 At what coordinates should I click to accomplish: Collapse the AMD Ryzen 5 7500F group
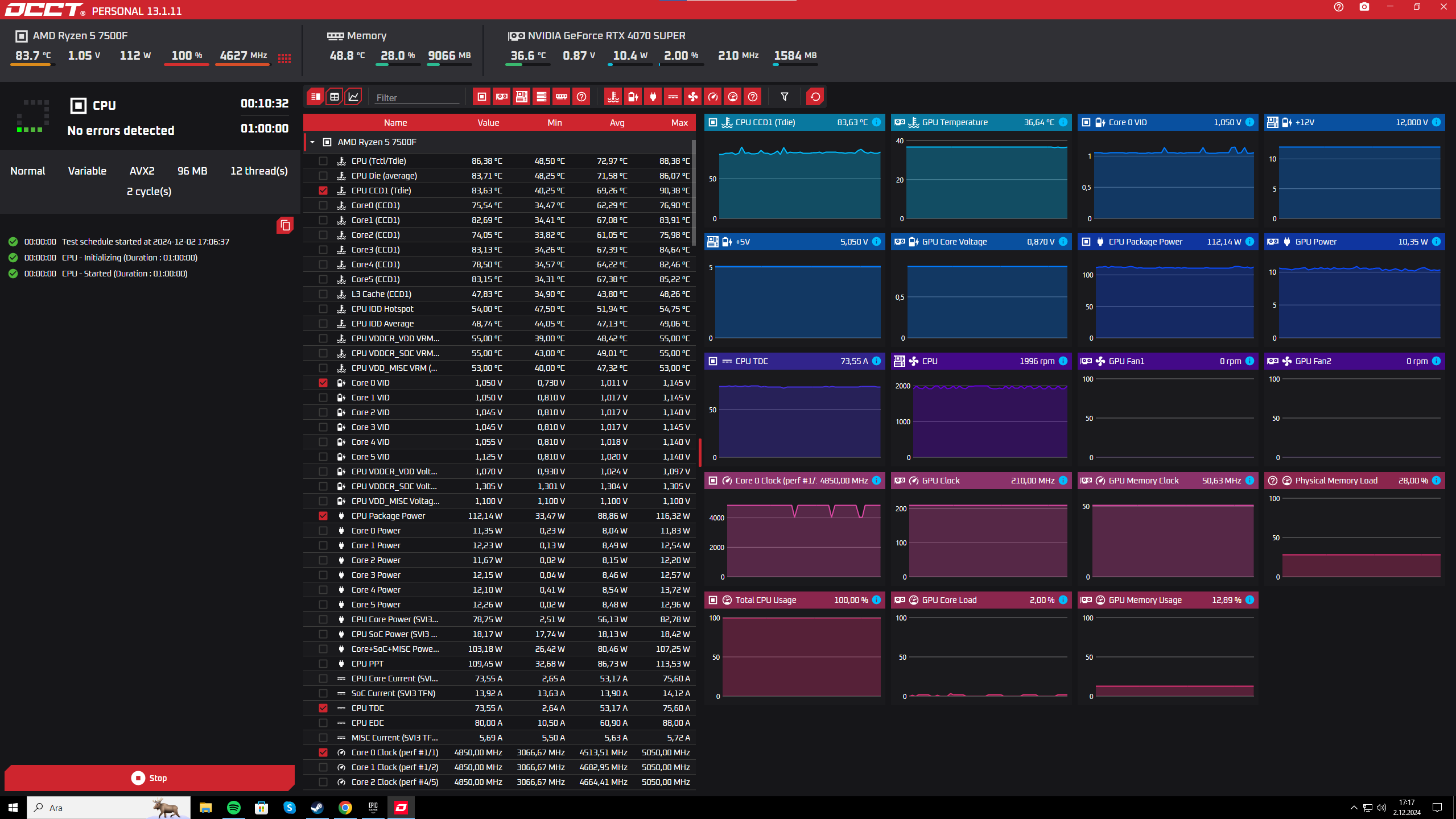coord(312,142)
